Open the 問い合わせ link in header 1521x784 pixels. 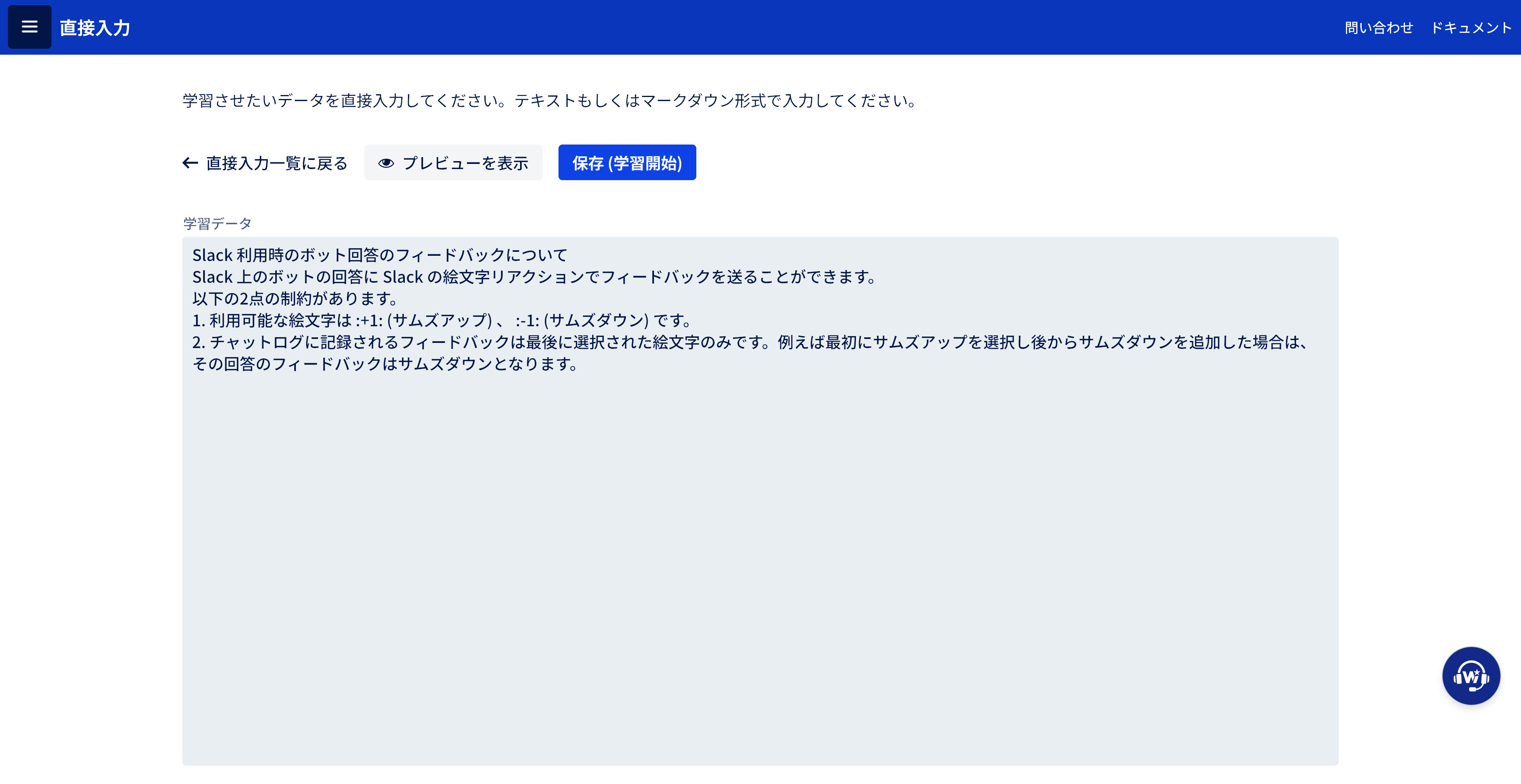point(1379,28)
